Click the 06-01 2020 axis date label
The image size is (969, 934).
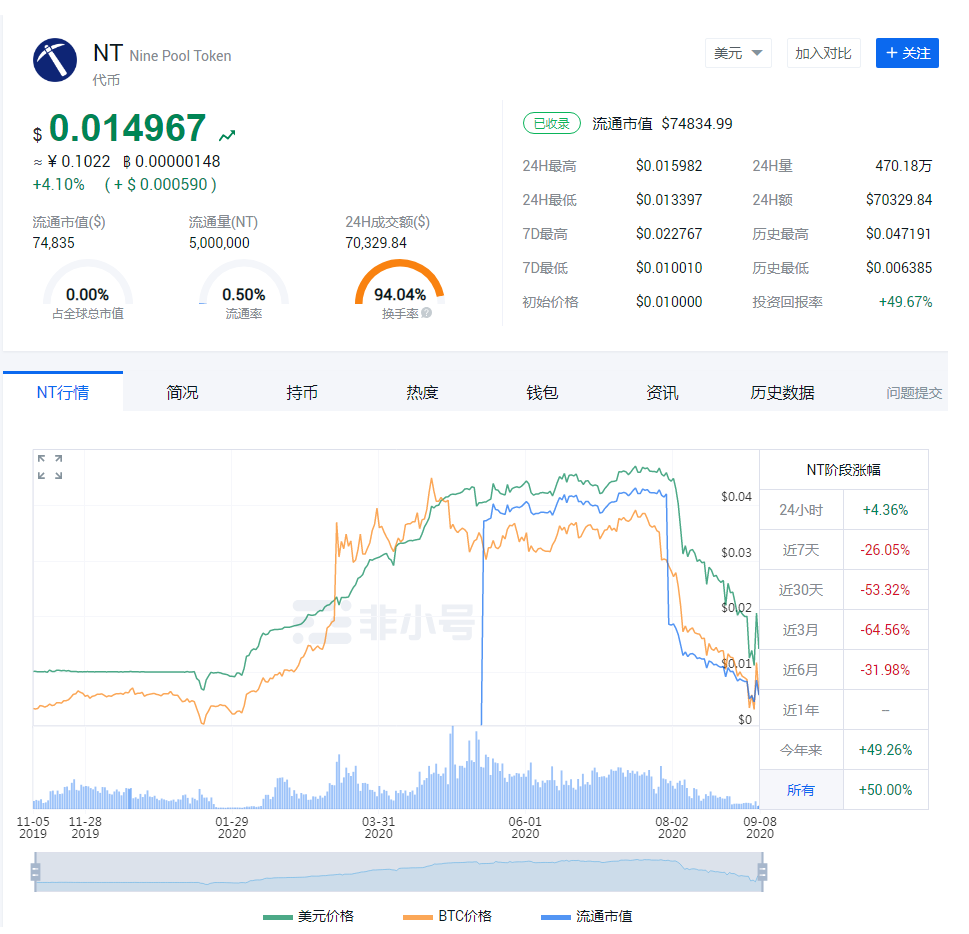525,827
